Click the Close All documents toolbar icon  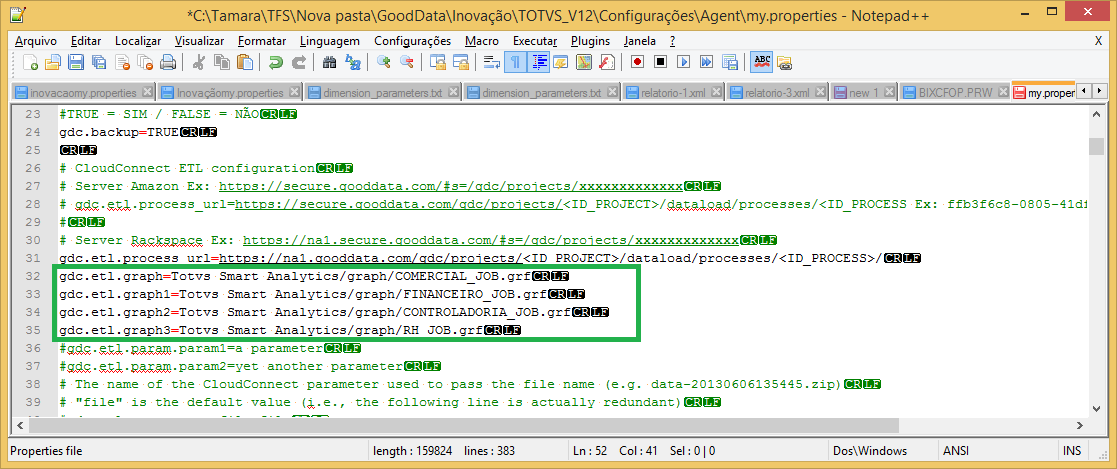(145, 62)
